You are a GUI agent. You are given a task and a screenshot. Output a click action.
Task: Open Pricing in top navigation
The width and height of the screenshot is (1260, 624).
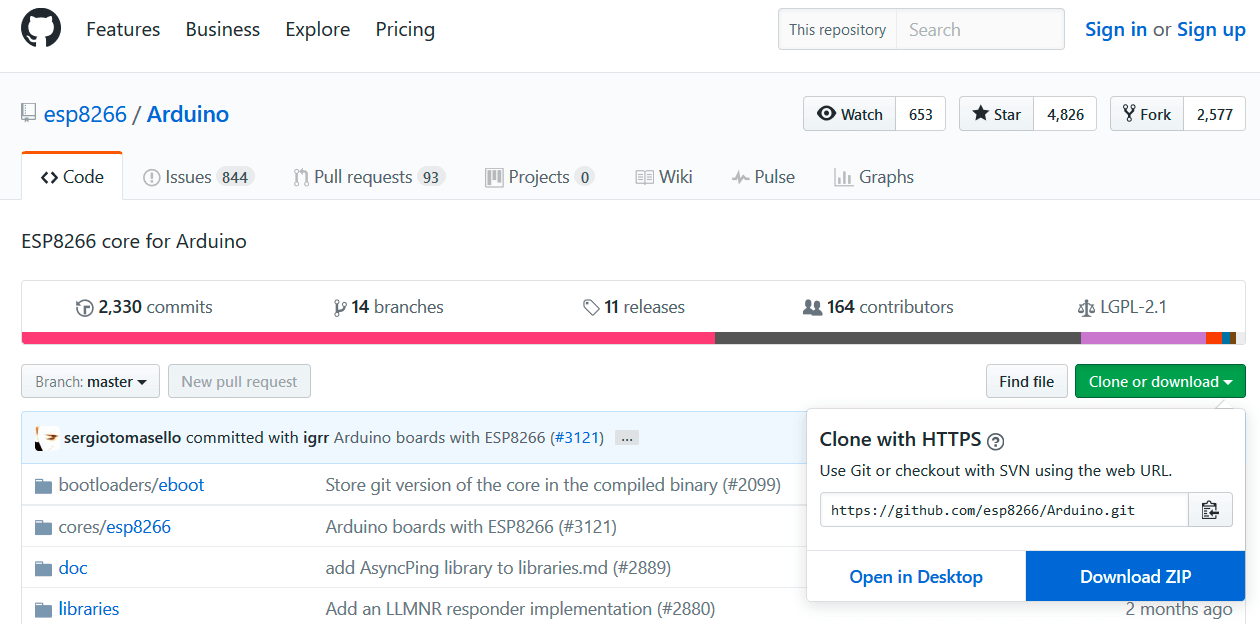[405, 29]
